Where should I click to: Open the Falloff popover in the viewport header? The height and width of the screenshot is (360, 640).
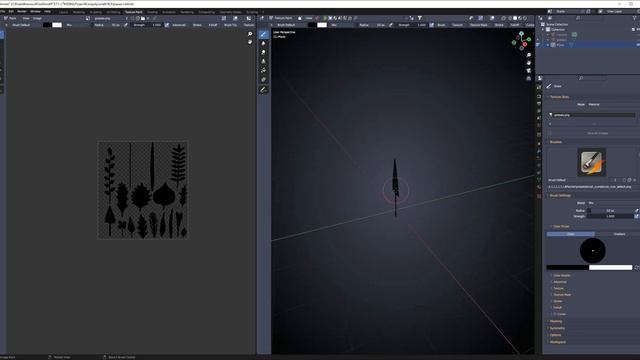pyautogui.click(x=514, y=25)
